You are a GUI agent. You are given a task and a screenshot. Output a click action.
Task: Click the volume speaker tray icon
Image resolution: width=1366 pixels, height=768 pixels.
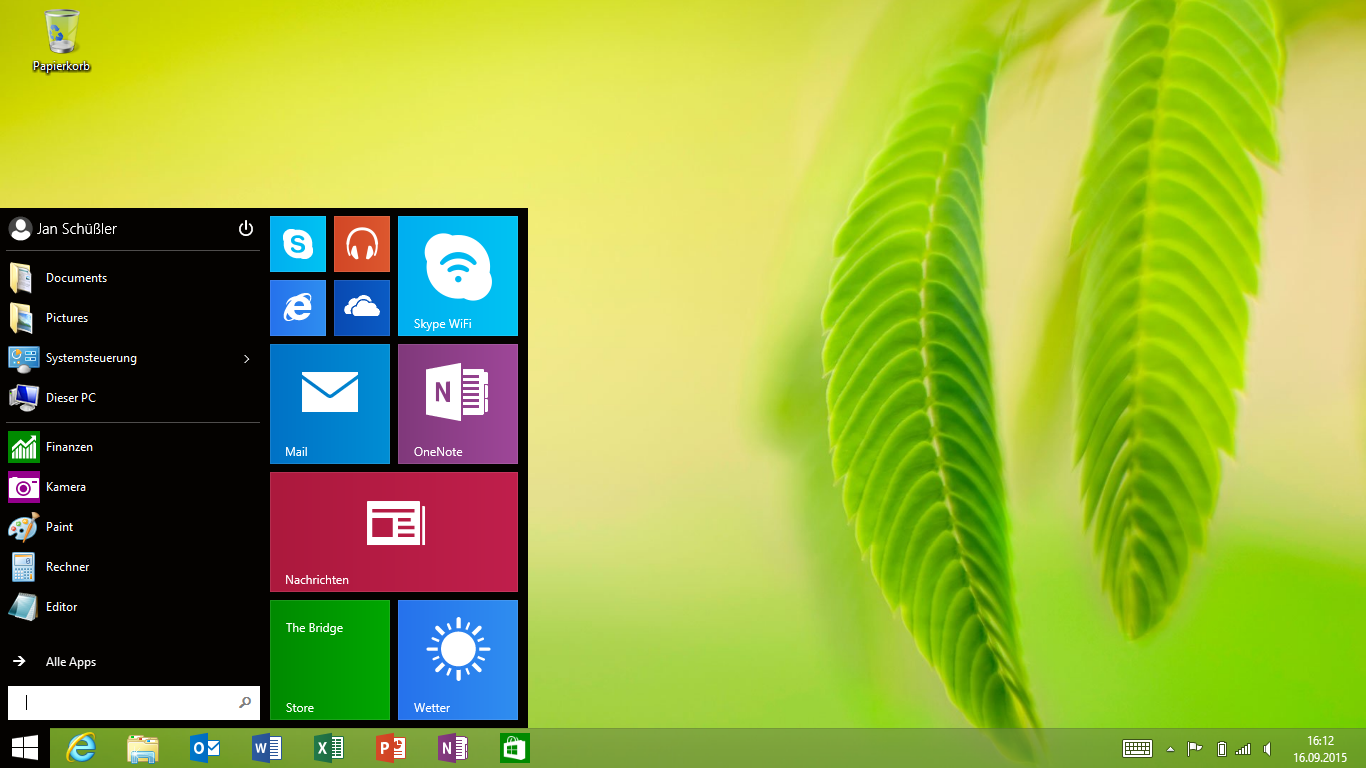pyautogui.click(x=1268, y=748)
